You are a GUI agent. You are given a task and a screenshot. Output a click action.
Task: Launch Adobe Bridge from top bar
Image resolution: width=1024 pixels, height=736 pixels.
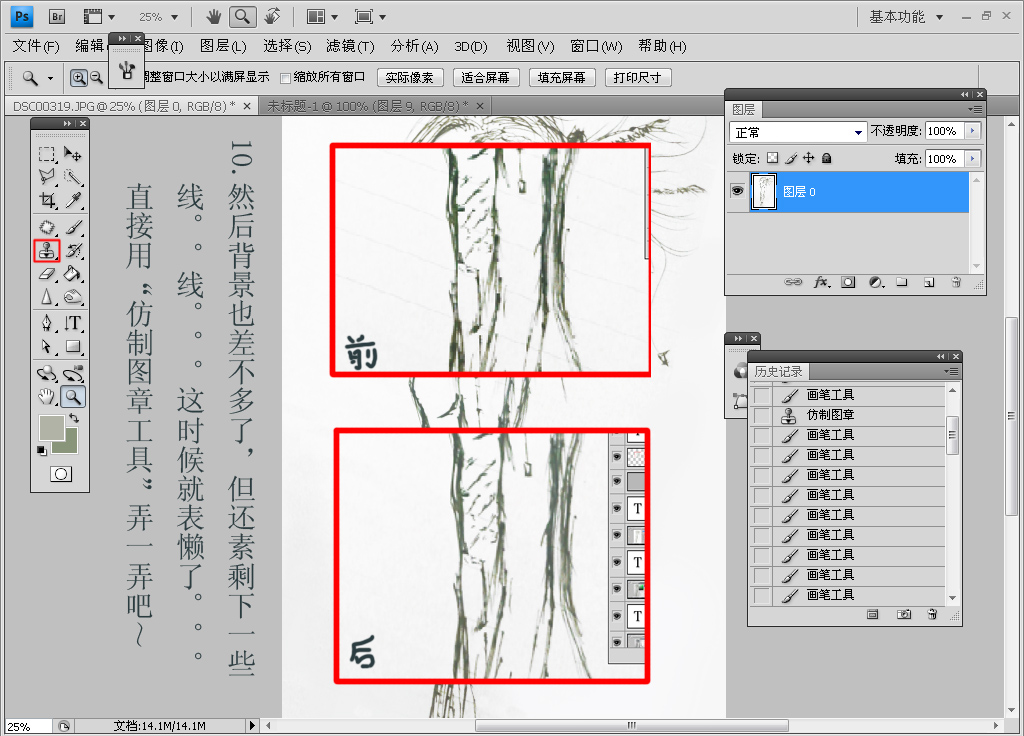click(x=57, y=16)
